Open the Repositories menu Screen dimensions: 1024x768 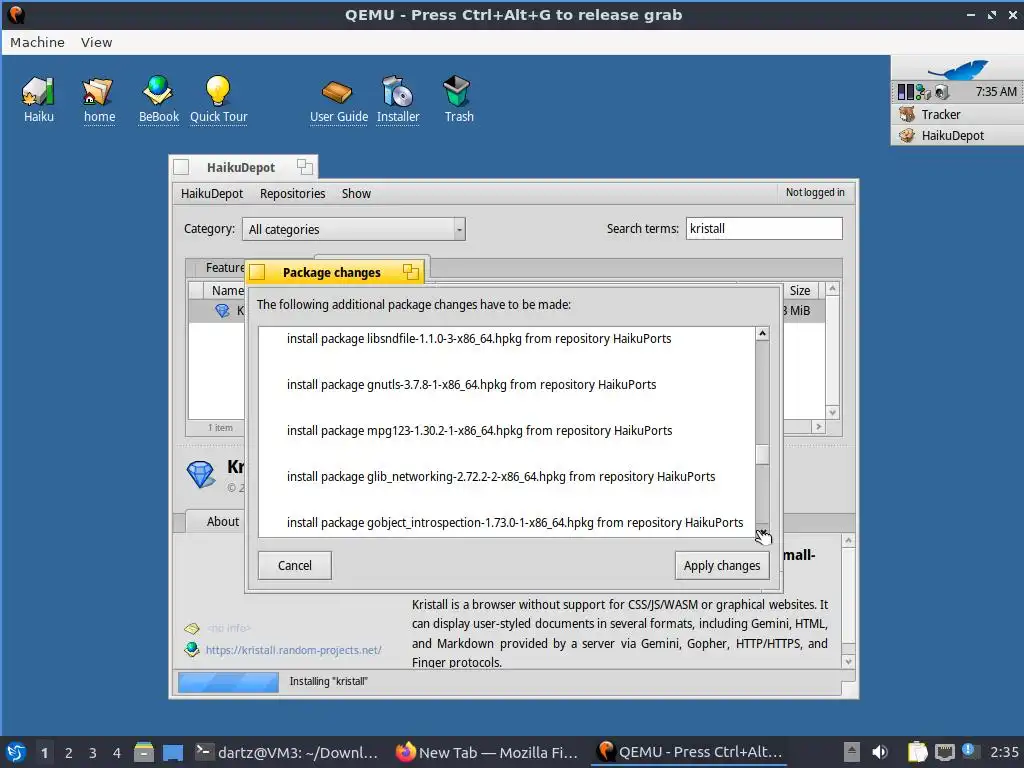(292, 193)
